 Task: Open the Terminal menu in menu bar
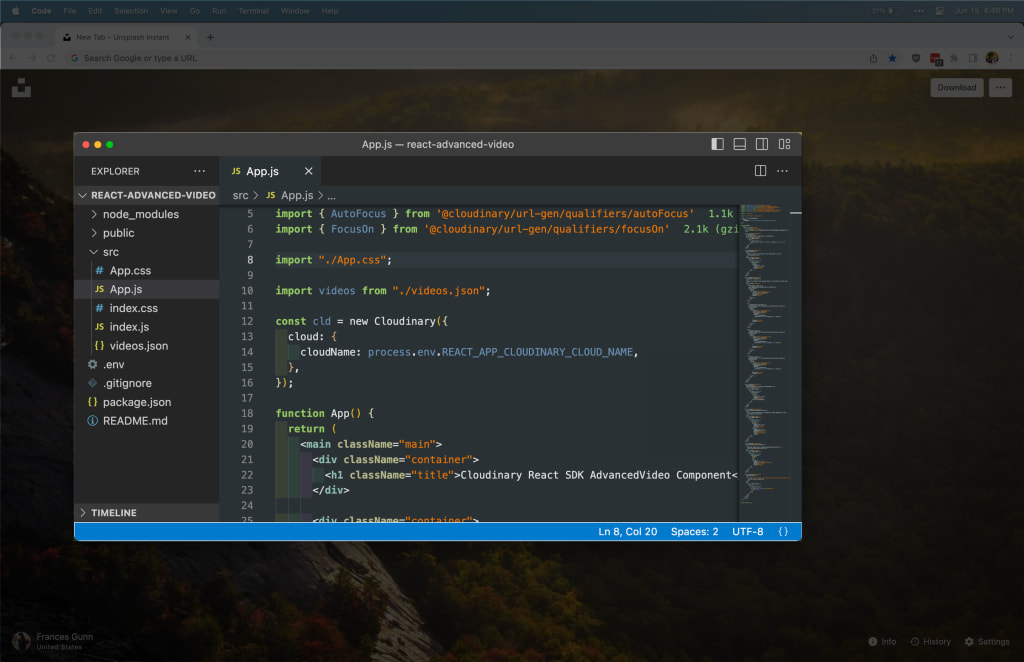[253, 11]
